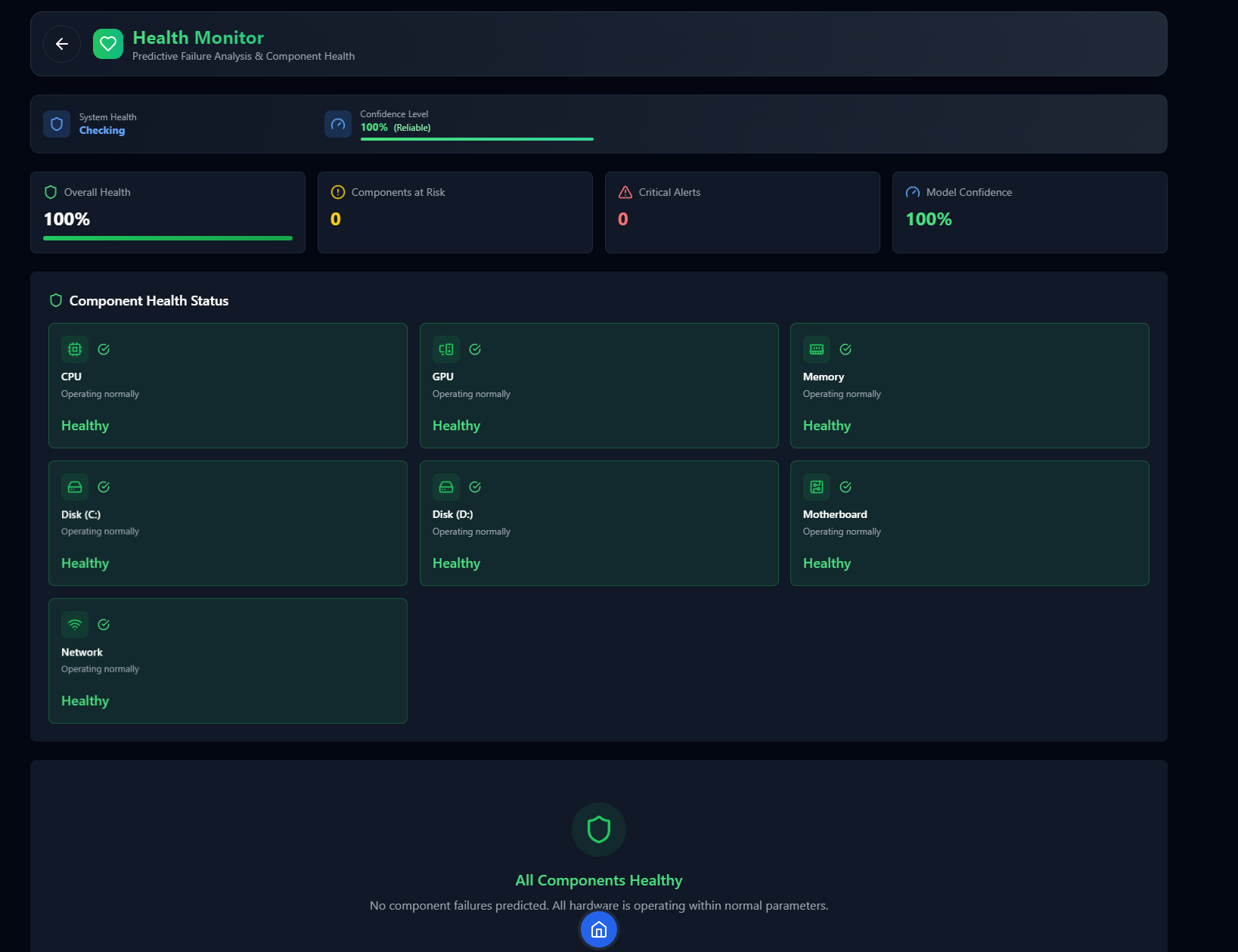Click the Disk (C:) drive icon
The image size is (1238, 952).
[x=75, y=487]
